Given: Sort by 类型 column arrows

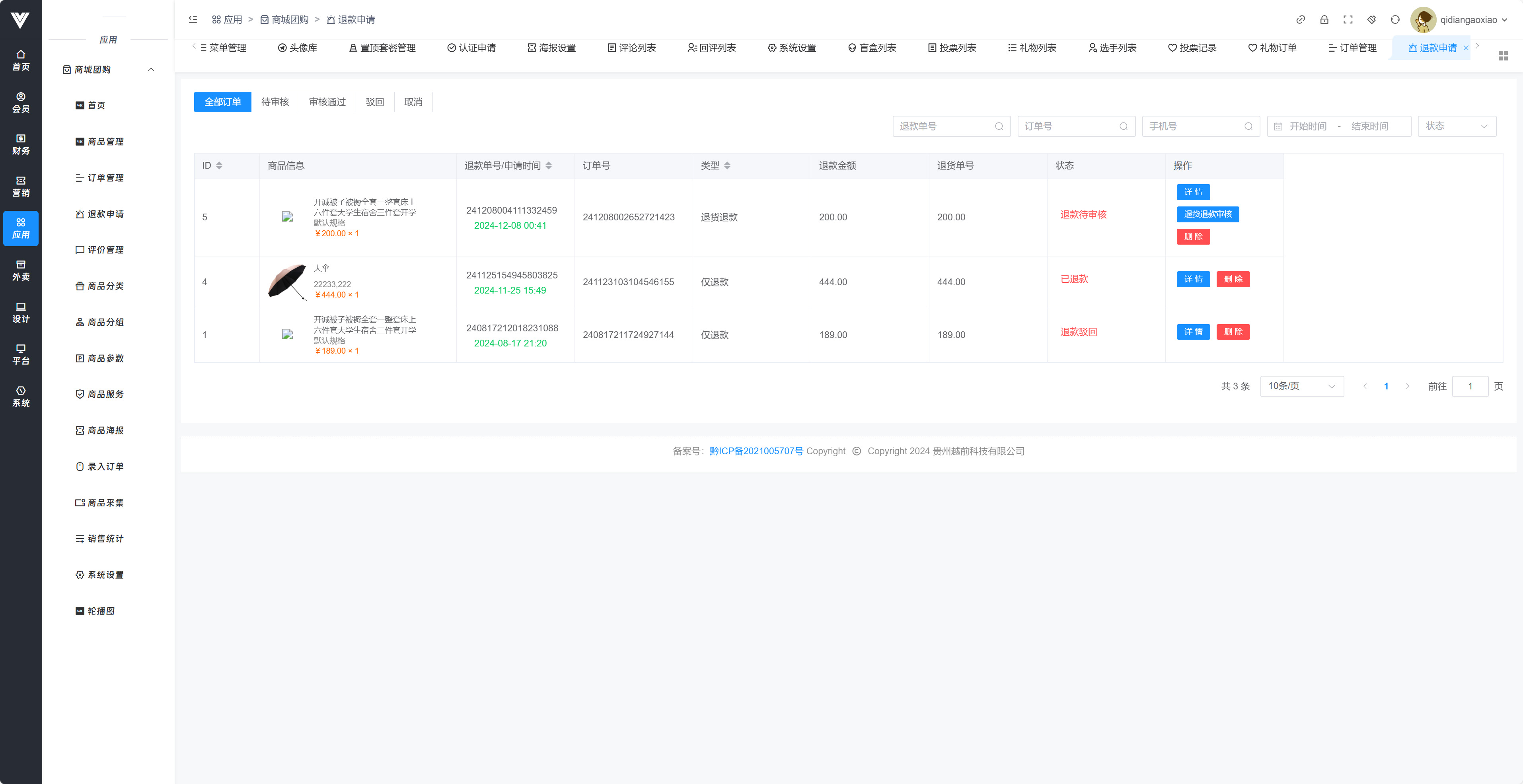Looking at the screenshot, I should pos(727,165).
